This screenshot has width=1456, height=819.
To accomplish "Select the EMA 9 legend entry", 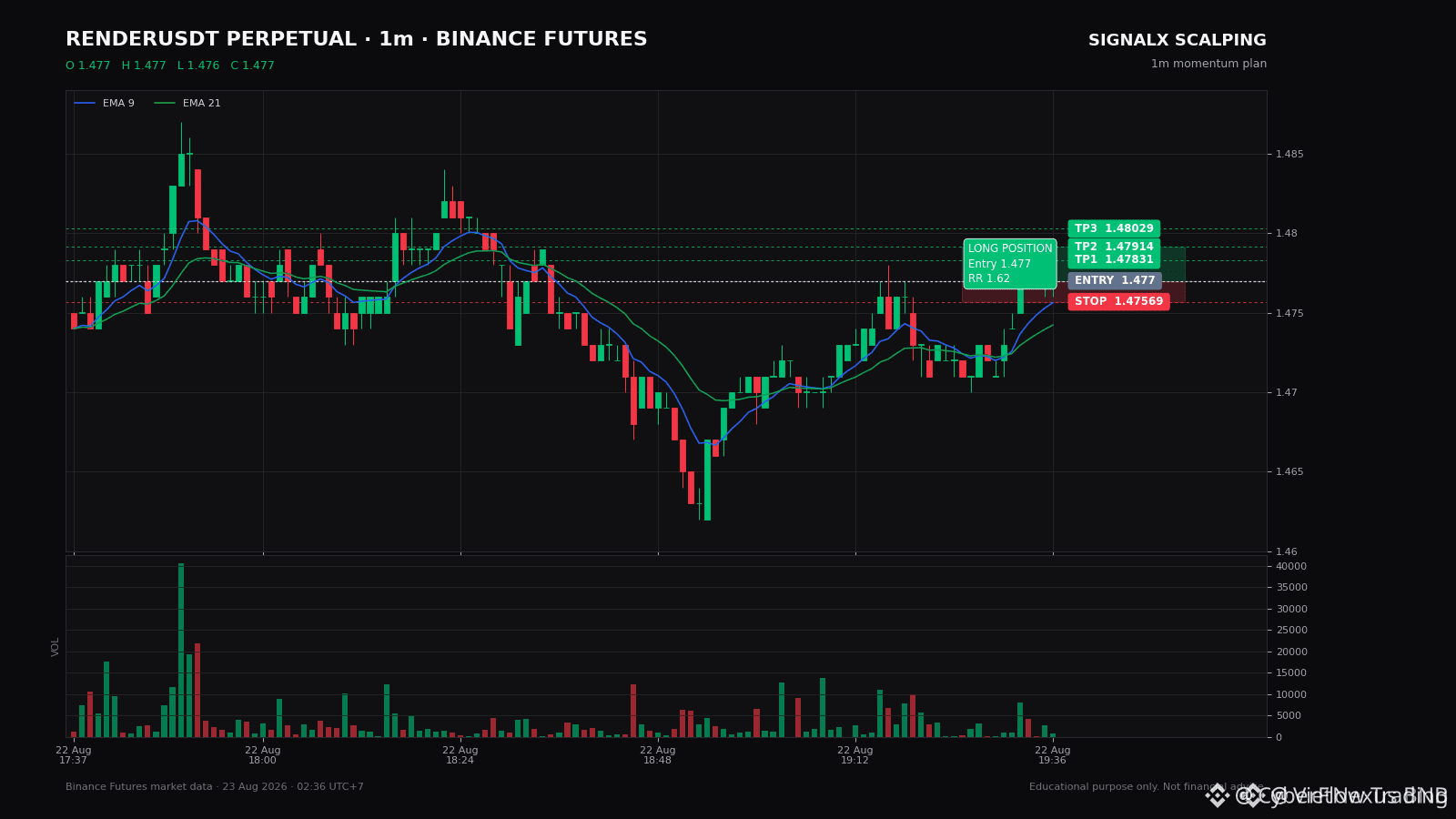I will [x=104, y=104].
